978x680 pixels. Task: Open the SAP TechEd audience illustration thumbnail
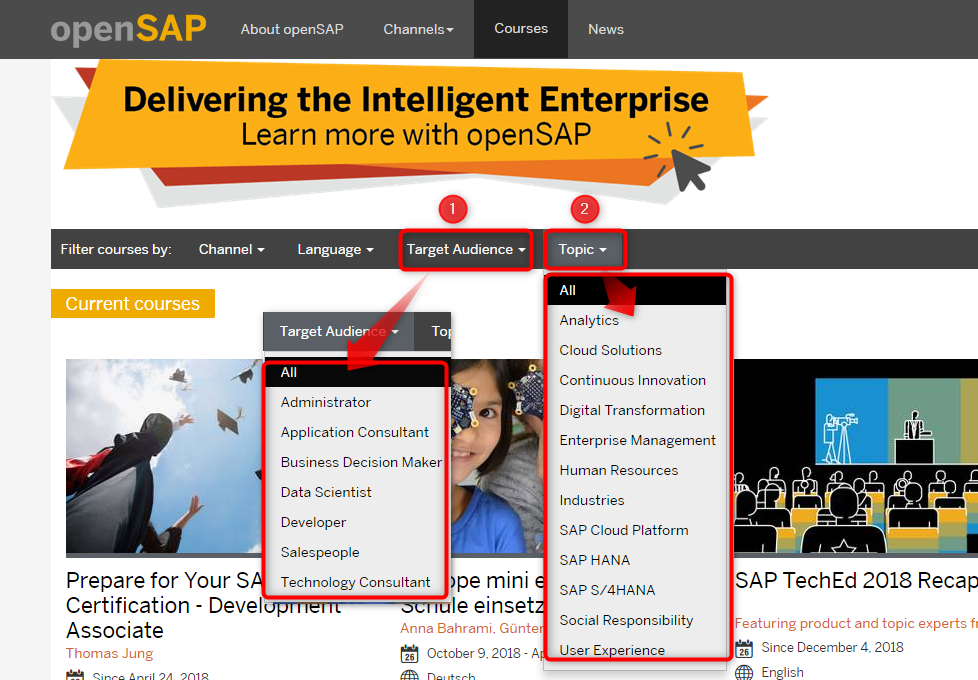pos(856,456)
